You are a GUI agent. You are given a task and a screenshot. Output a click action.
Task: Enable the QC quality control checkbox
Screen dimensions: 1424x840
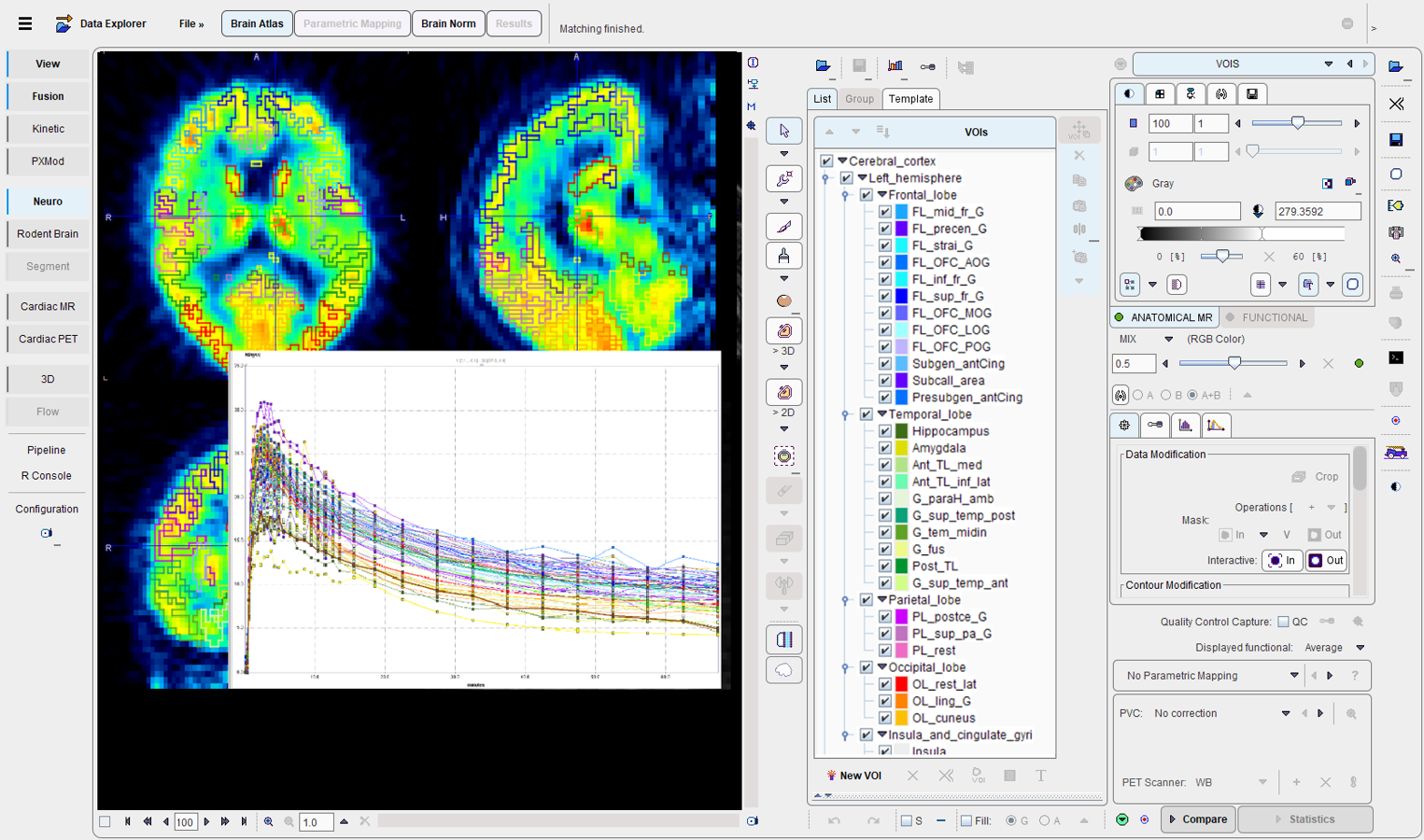(1283, 622)
